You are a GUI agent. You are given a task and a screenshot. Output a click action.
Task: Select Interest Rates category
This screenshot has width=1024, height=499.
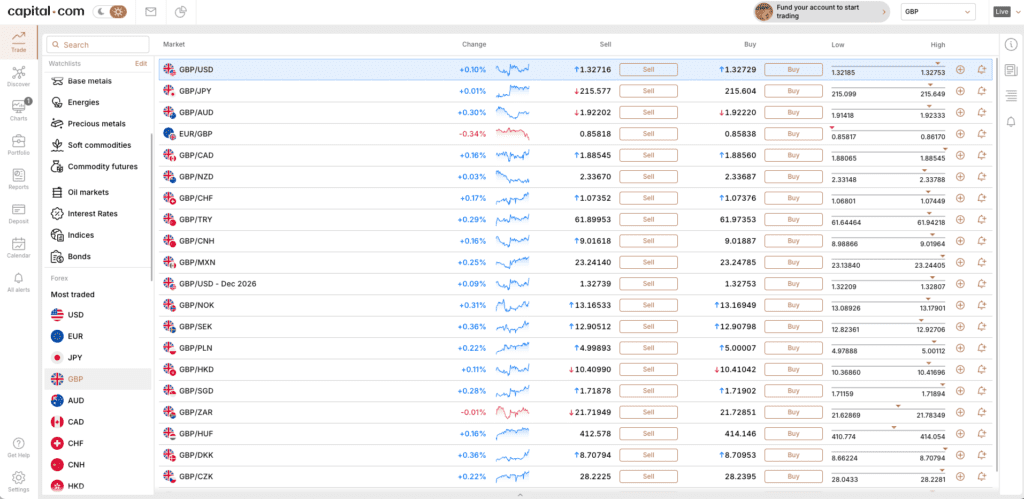point(92,214)
